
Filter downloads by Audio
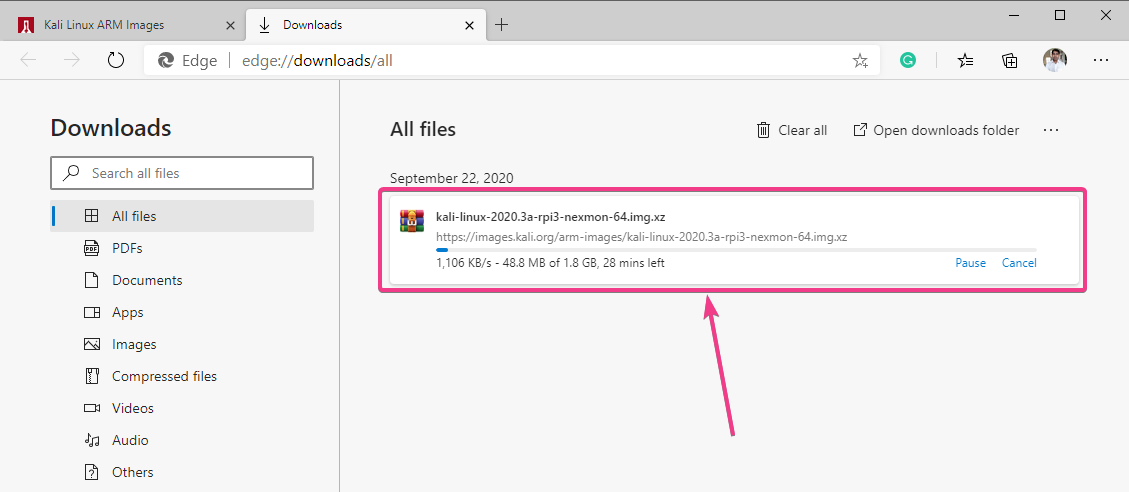click(182, 440)
